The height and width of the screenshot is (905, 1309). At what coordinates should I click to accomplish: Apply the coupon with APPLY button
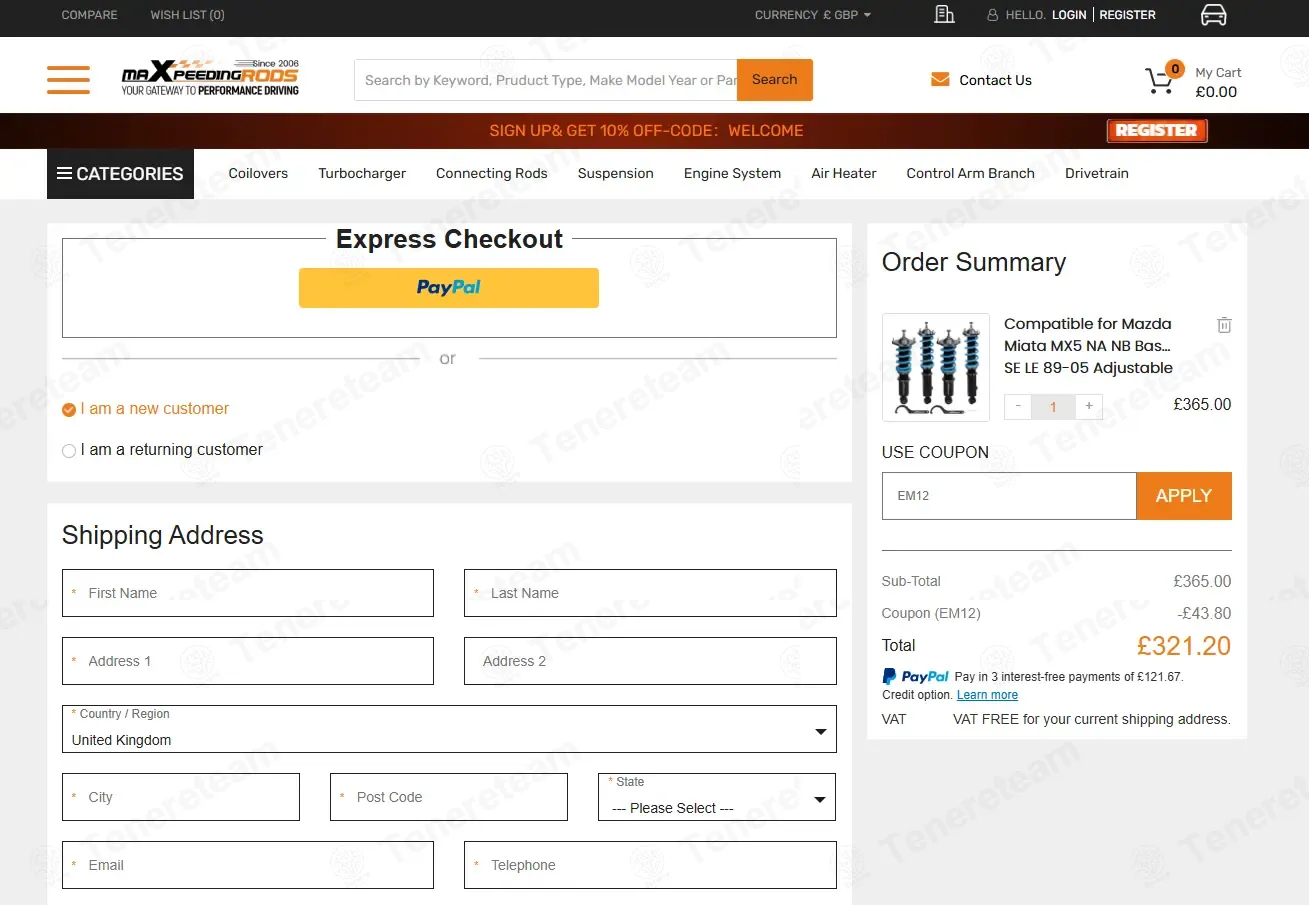(x=1184, y=496)
